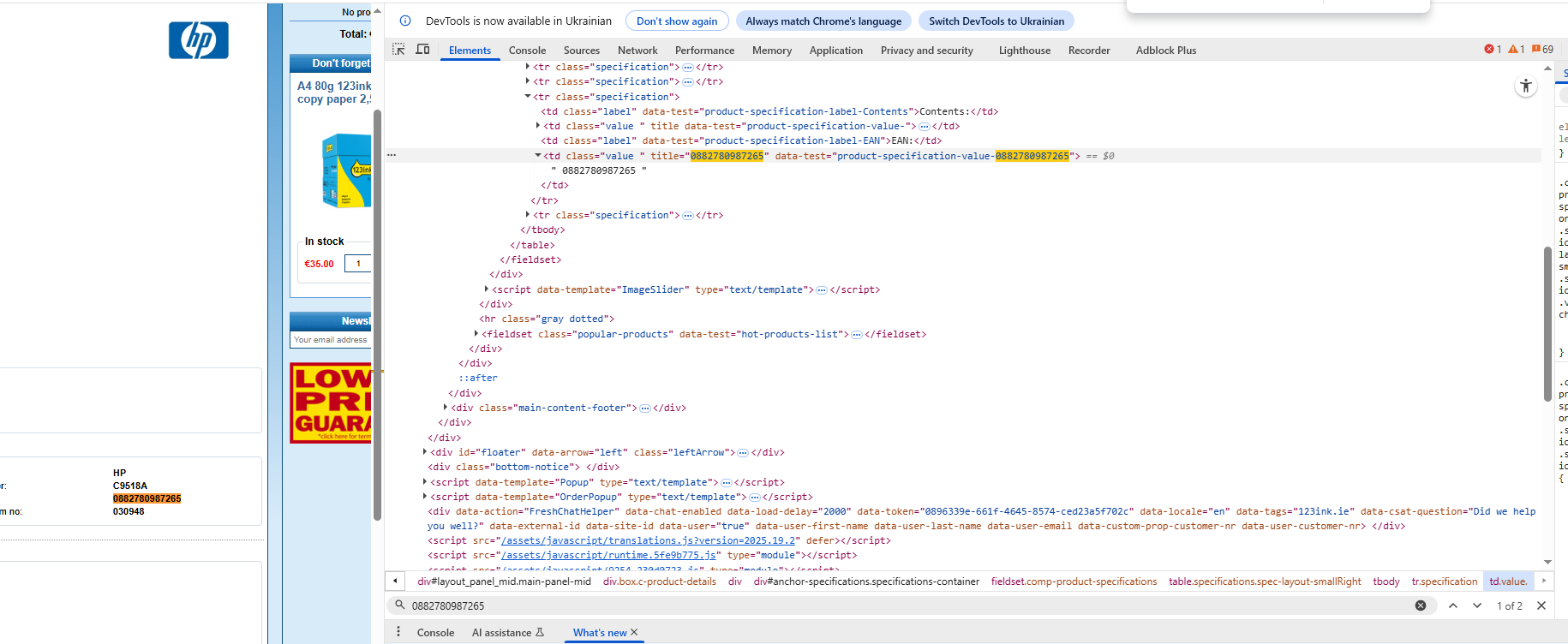
Task: Expand the popular-products fieldset node
Action: [476, 334]
